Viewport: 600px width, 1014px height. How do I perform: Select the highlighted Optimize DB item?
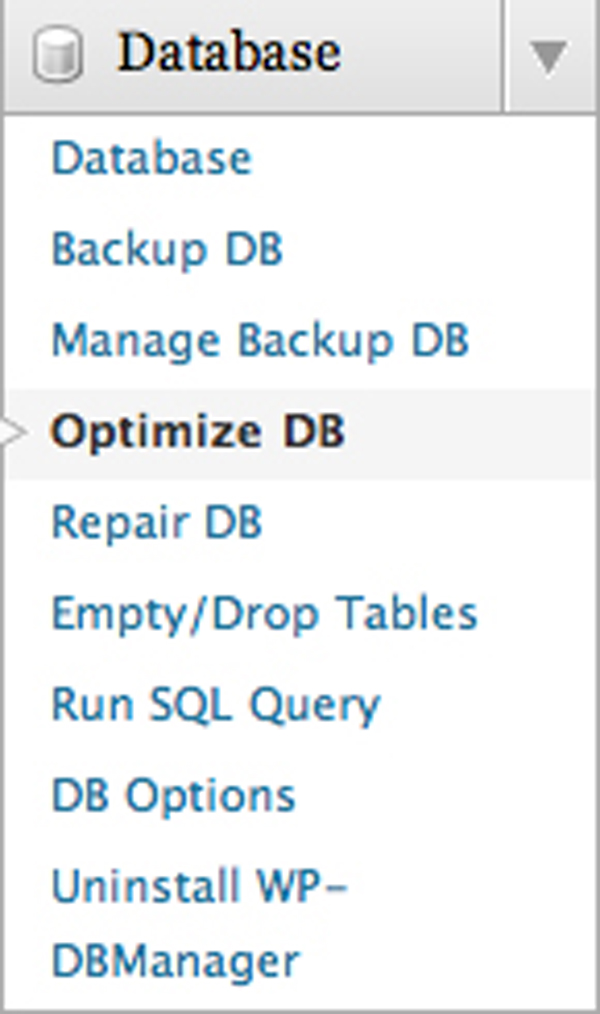(x=198, y=432)
